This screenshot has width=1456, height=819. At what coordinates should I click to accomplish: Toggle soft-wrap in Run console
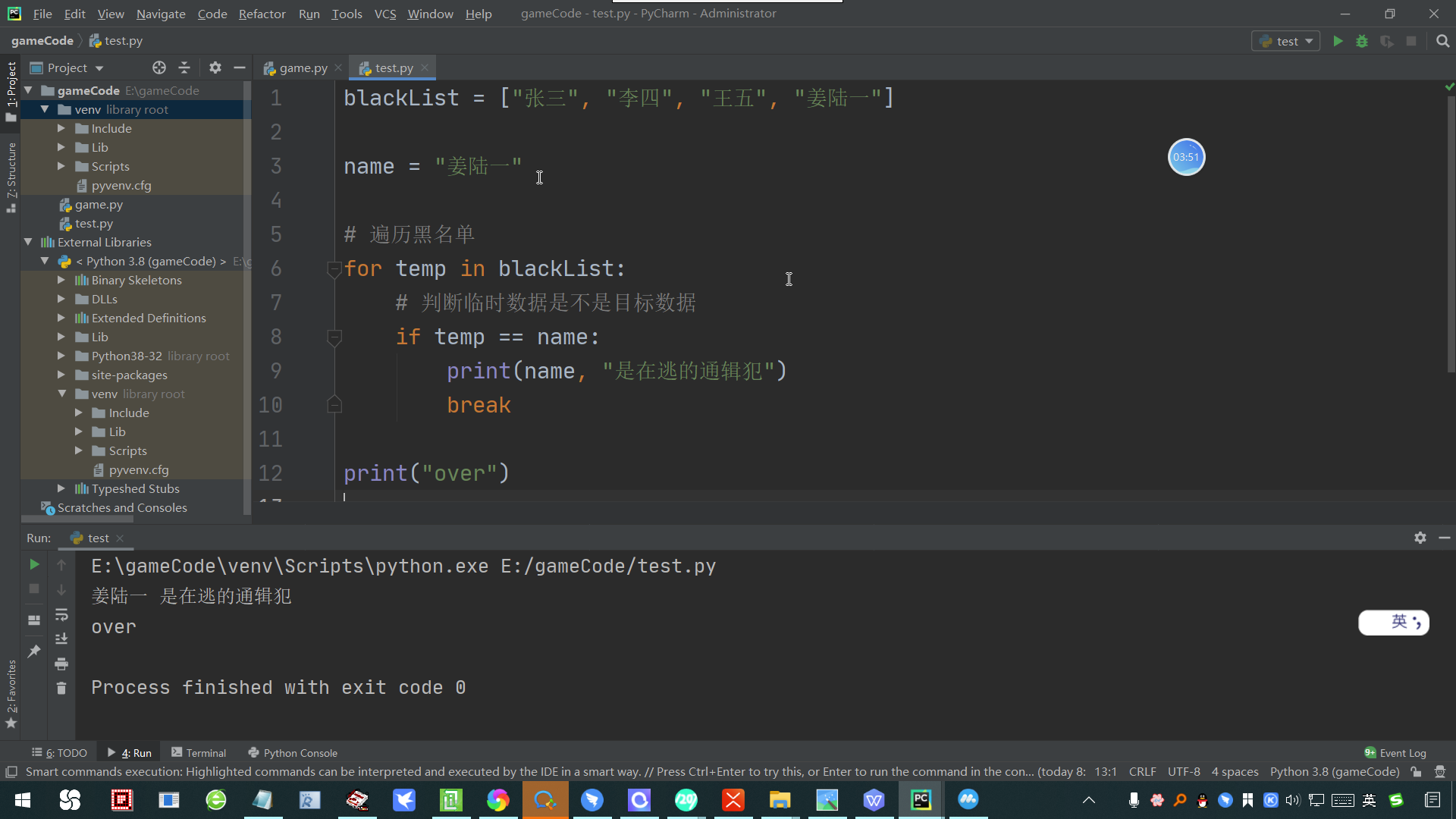(x=61, y=614)
